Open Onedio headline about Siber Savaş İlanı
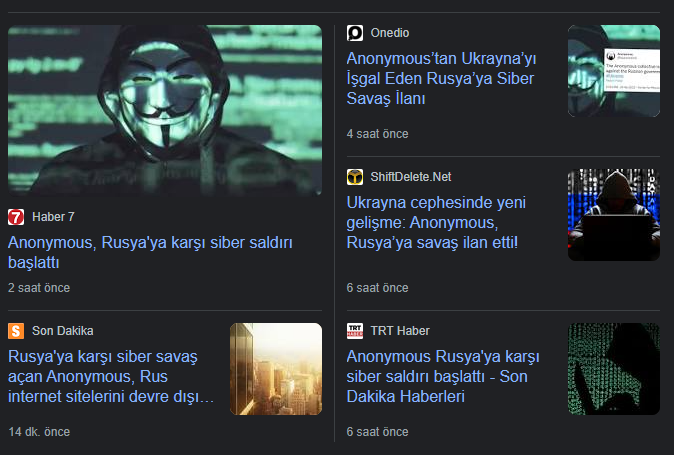The height and width of the screenshot is (455, 674). tap(441, 79)
